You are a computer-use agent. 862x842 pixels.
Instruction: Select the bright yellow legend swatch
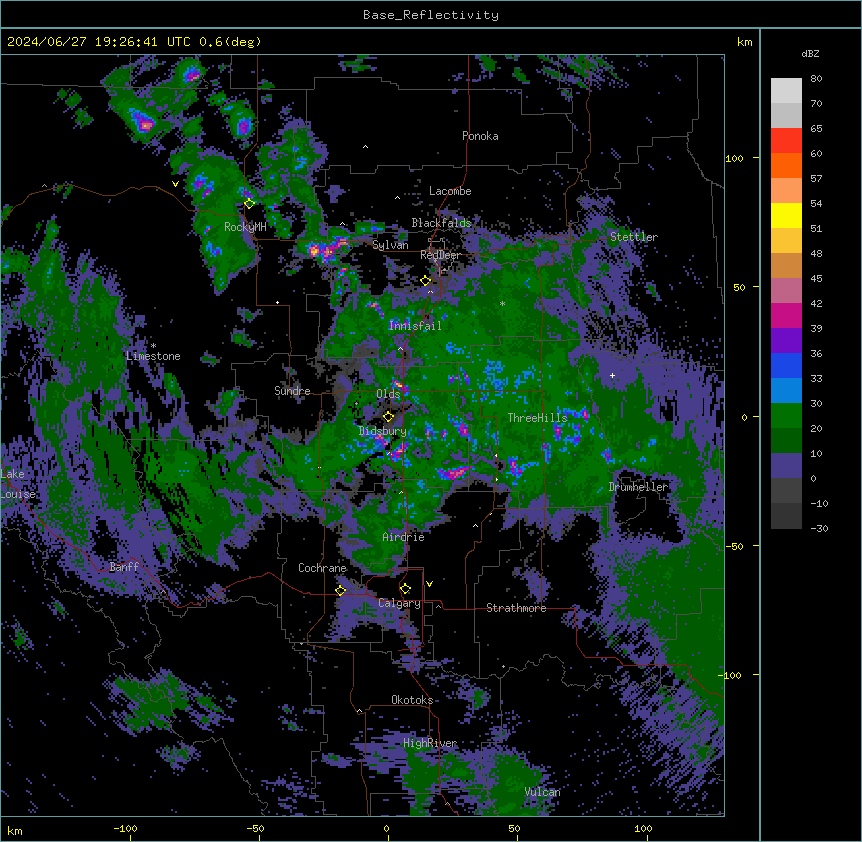(786, 215)
